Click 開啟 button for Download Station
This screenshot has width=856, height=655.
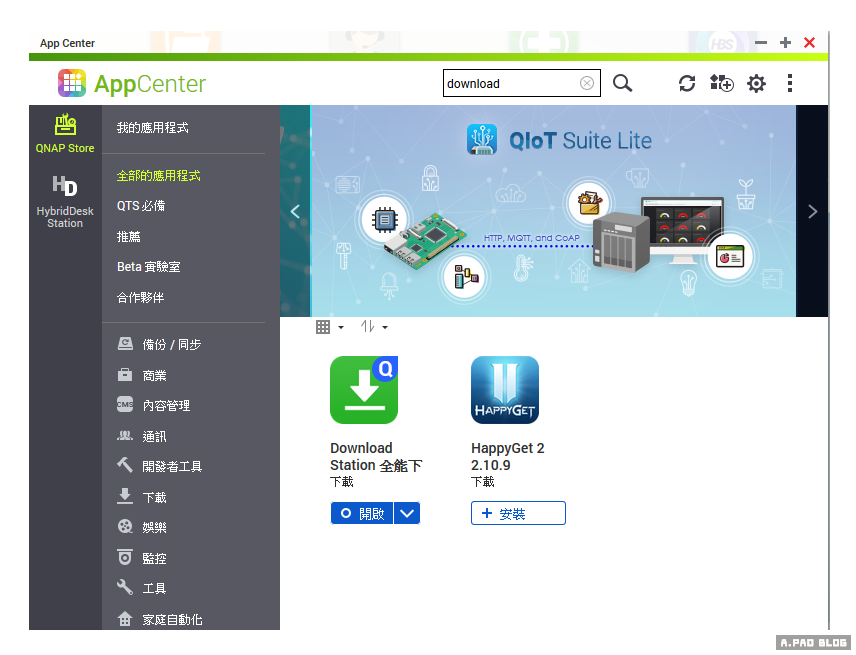coord(361,513)
